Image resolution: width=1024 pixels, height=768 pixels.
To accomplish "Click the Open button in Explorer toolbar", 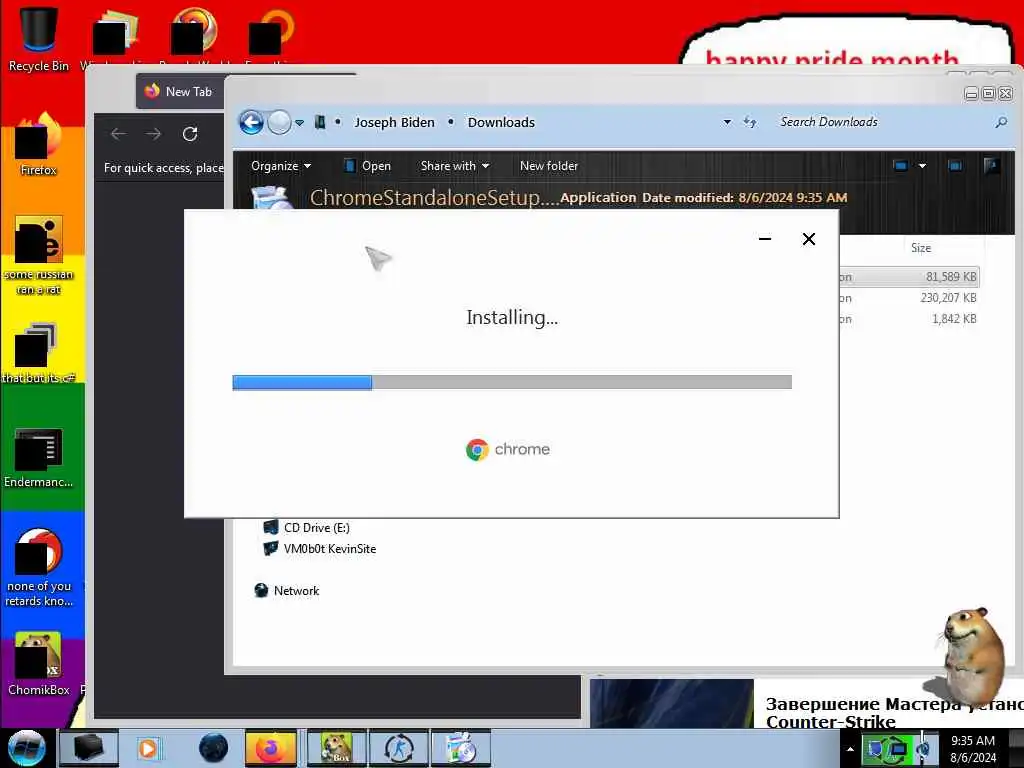I will click(367, 166).
